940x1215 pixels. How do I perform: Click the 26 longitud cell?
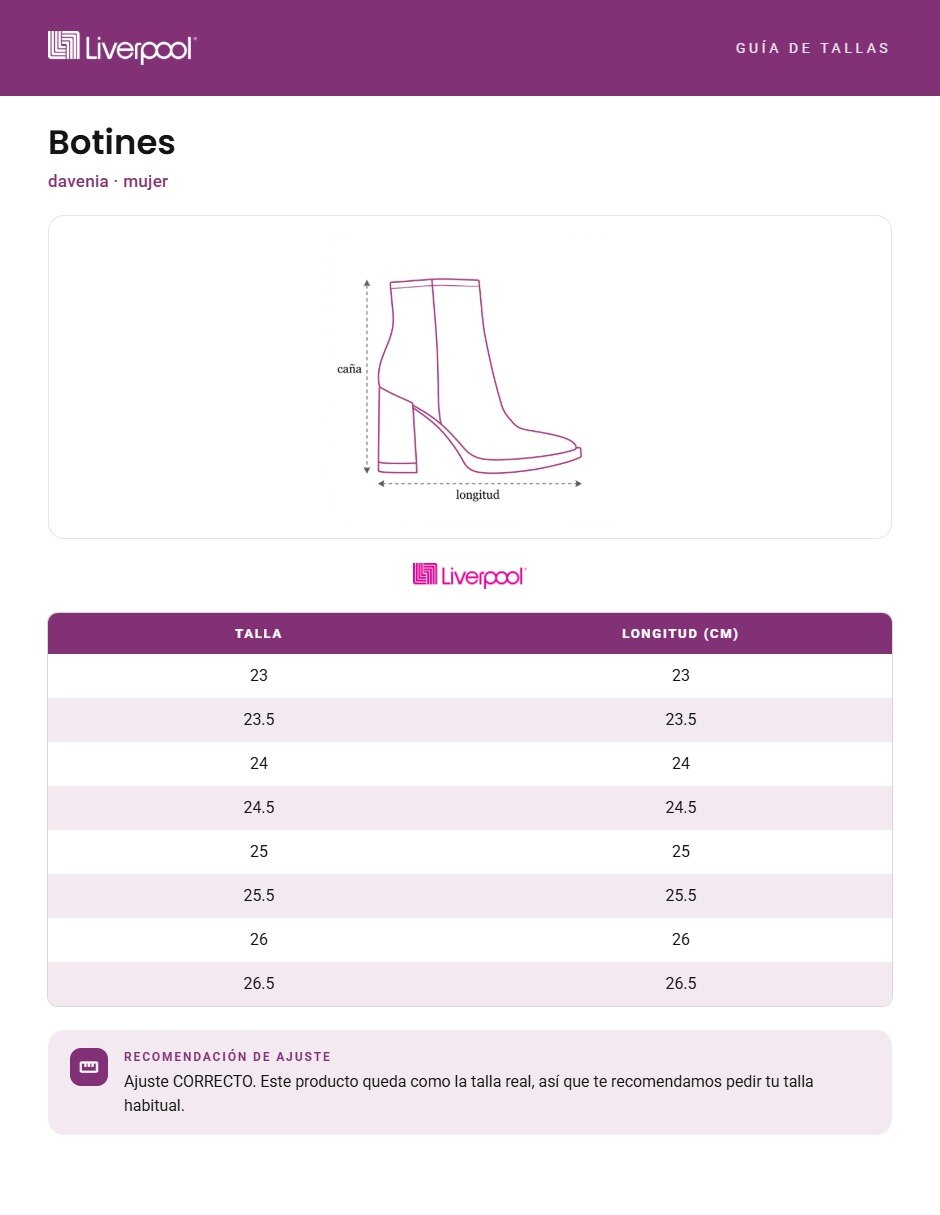(x=681, y=940)
